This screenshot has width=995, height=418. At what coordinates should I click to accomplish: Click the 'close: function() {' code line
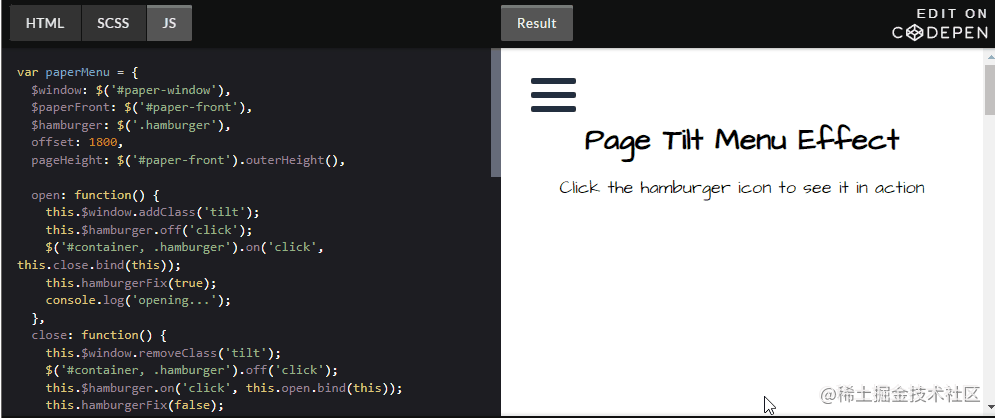[98, 335]
